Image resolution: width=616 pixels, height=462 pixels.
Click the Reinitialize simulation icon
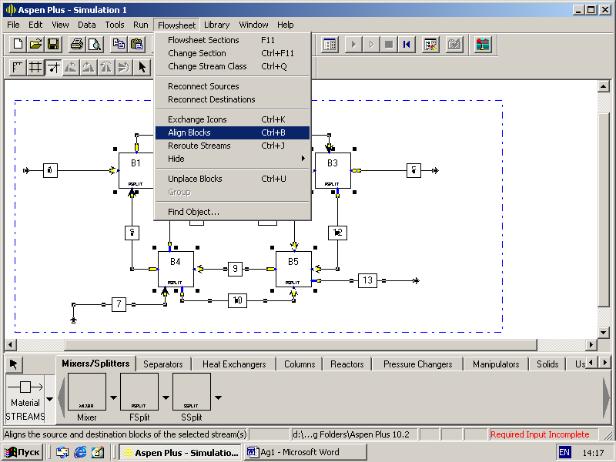tap(406, 44)
